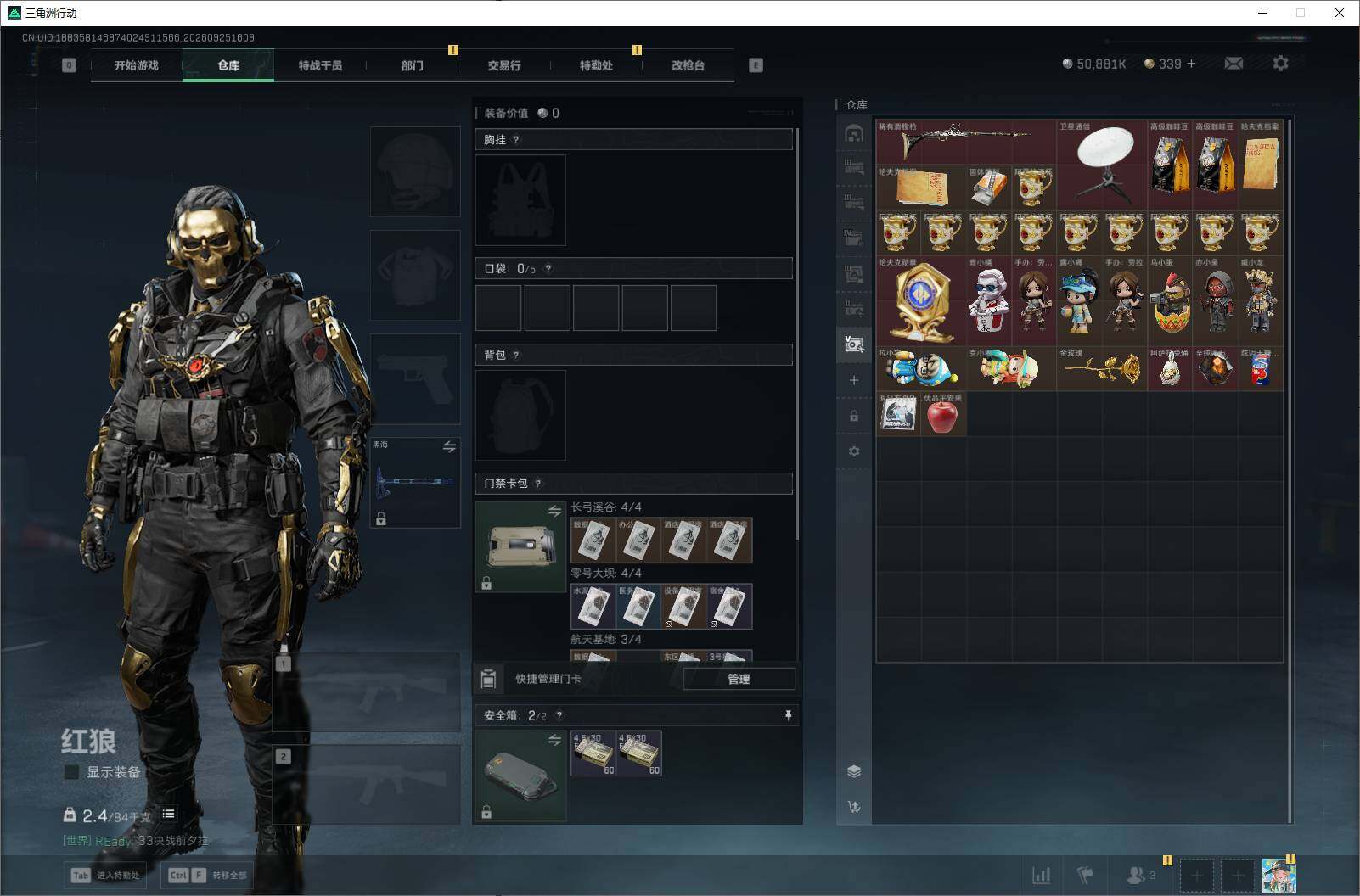Open the settings gear in top bar
The height and width of the screenshot is (896, 1360).
(x=1280, y=64)
